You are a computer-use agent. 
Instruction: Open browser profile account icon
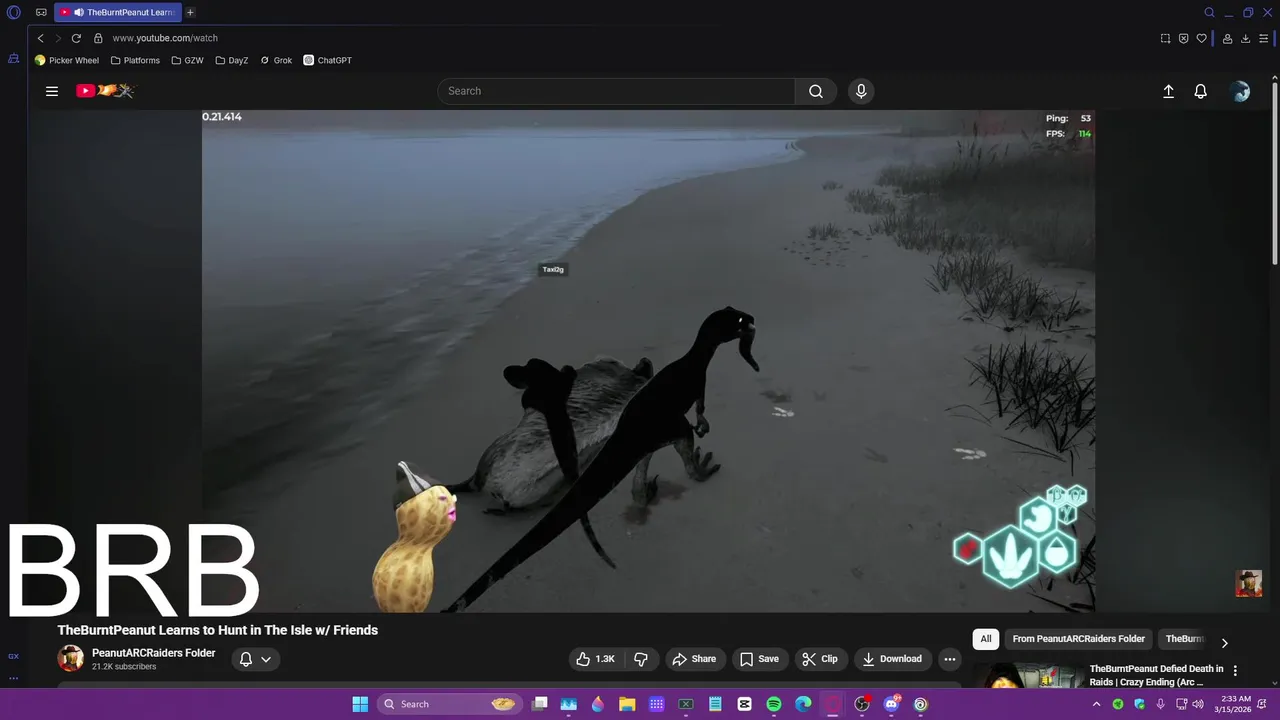click(x=1227, y=38)
